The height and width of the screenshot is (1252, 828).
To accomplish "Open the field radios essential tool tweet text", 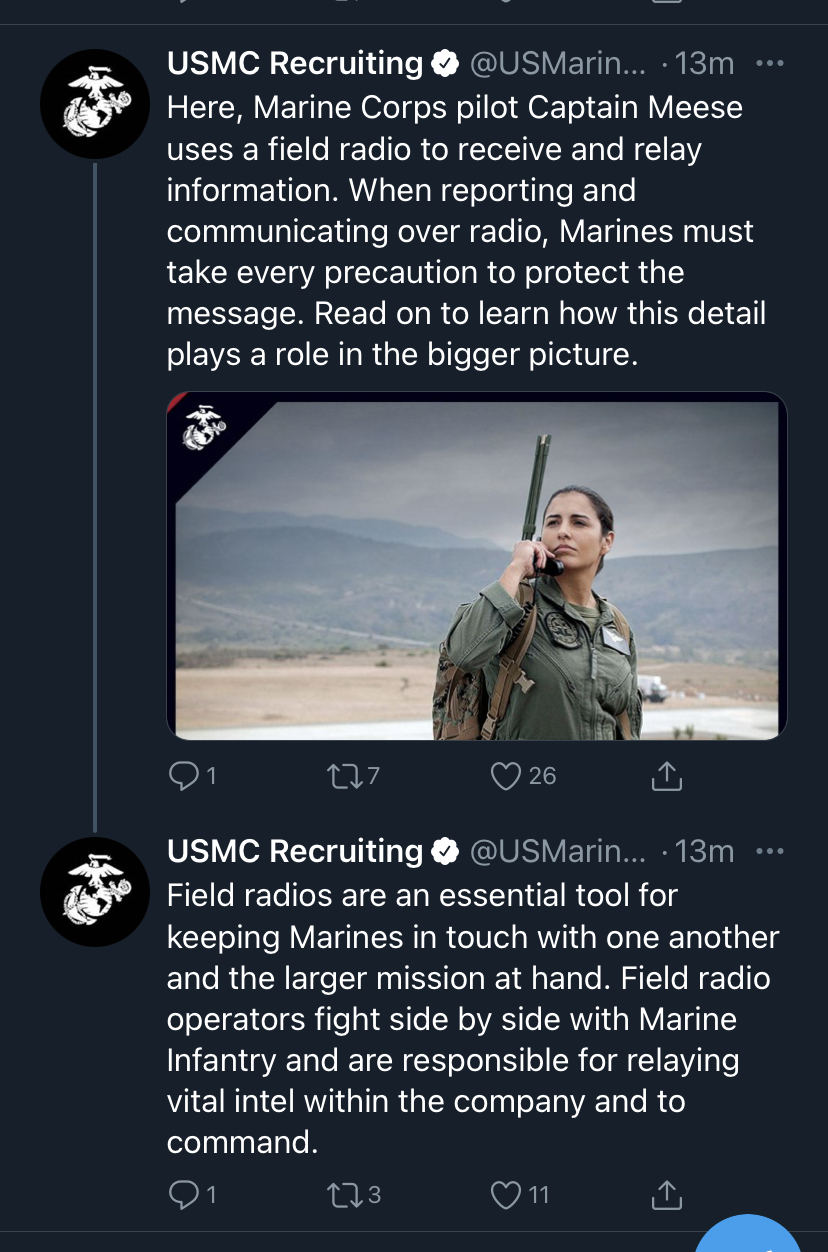I will (473, 1018).
